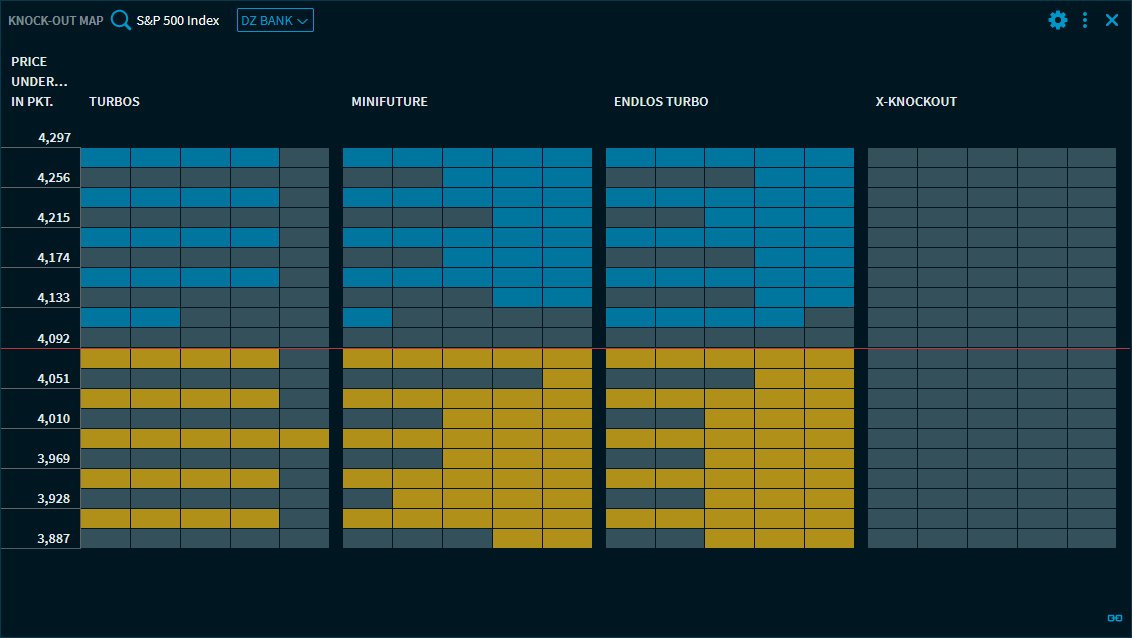Click the search magnifier icon

click(x=121, y=20)
